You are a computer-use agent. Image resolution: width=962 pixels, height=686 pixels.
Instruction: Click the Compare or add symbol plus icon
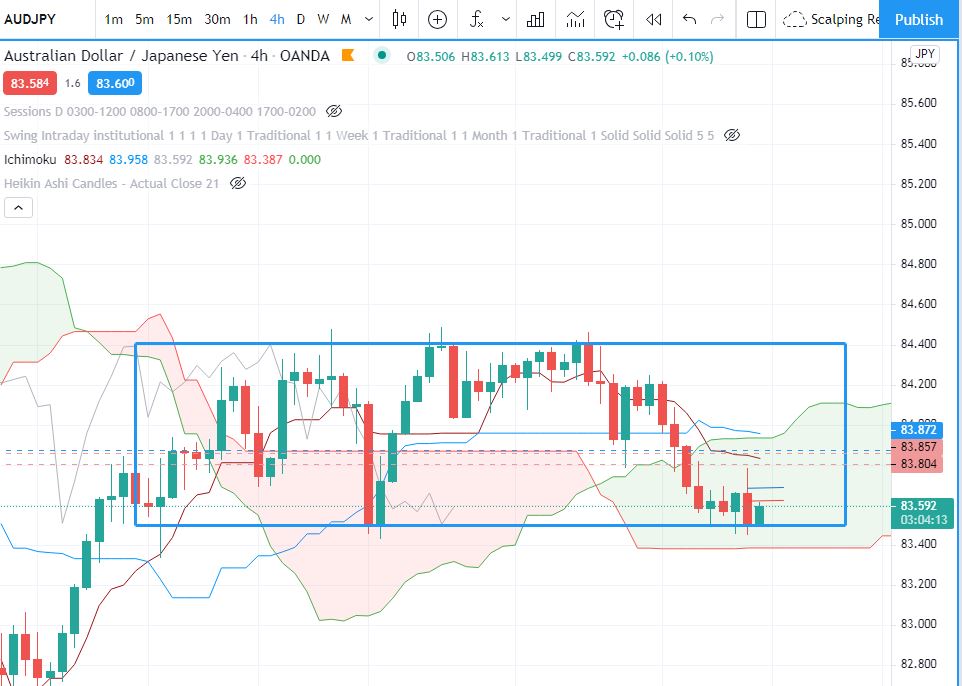[437, 20]
